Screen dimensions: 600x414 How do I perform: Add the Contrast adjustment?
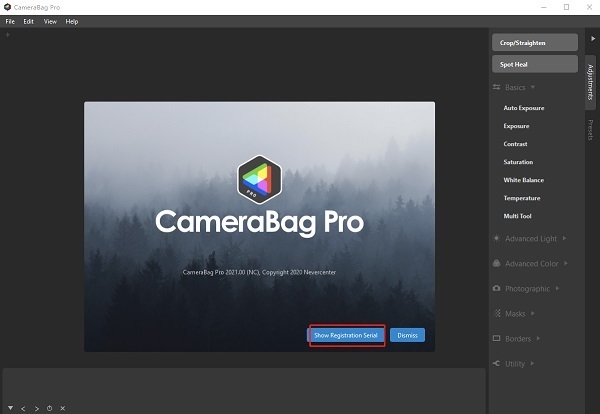(x=515, y=144)
